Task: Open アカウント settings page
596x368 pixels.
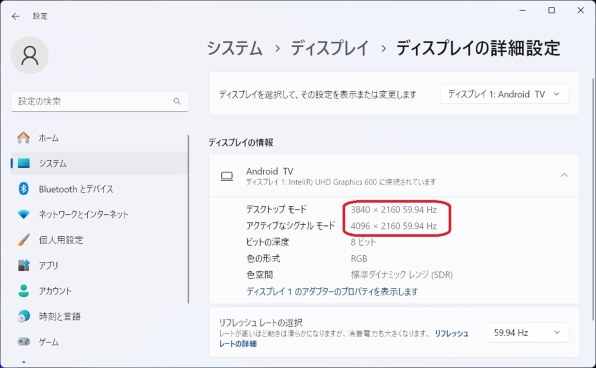Action: [100, 290]
